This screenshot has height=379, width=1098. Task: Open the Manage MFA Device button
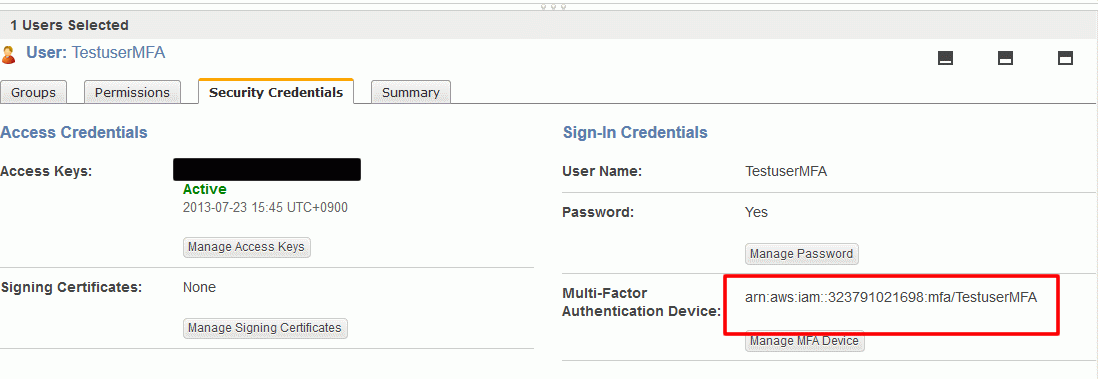pyautogui.click(x=805, y=341)
